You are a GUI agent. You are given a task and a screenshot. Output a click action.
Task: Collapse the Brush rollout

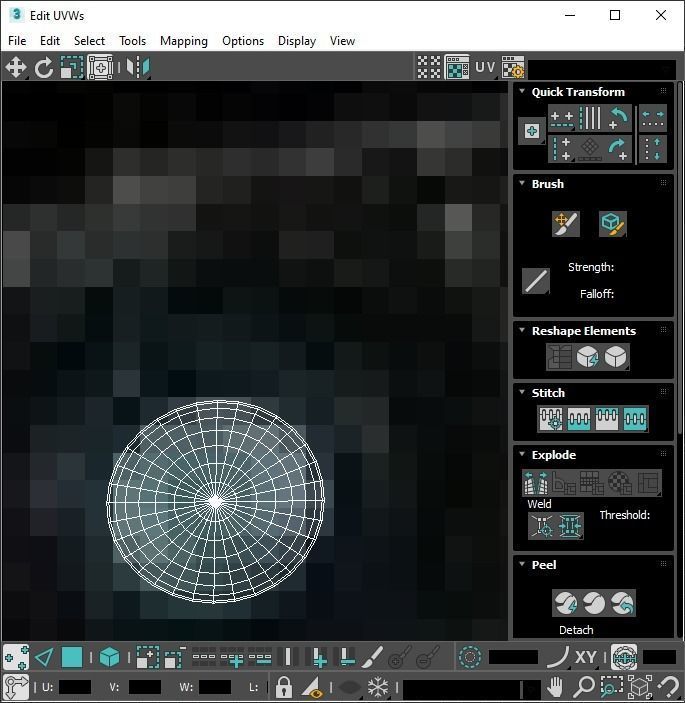(522, 183)
